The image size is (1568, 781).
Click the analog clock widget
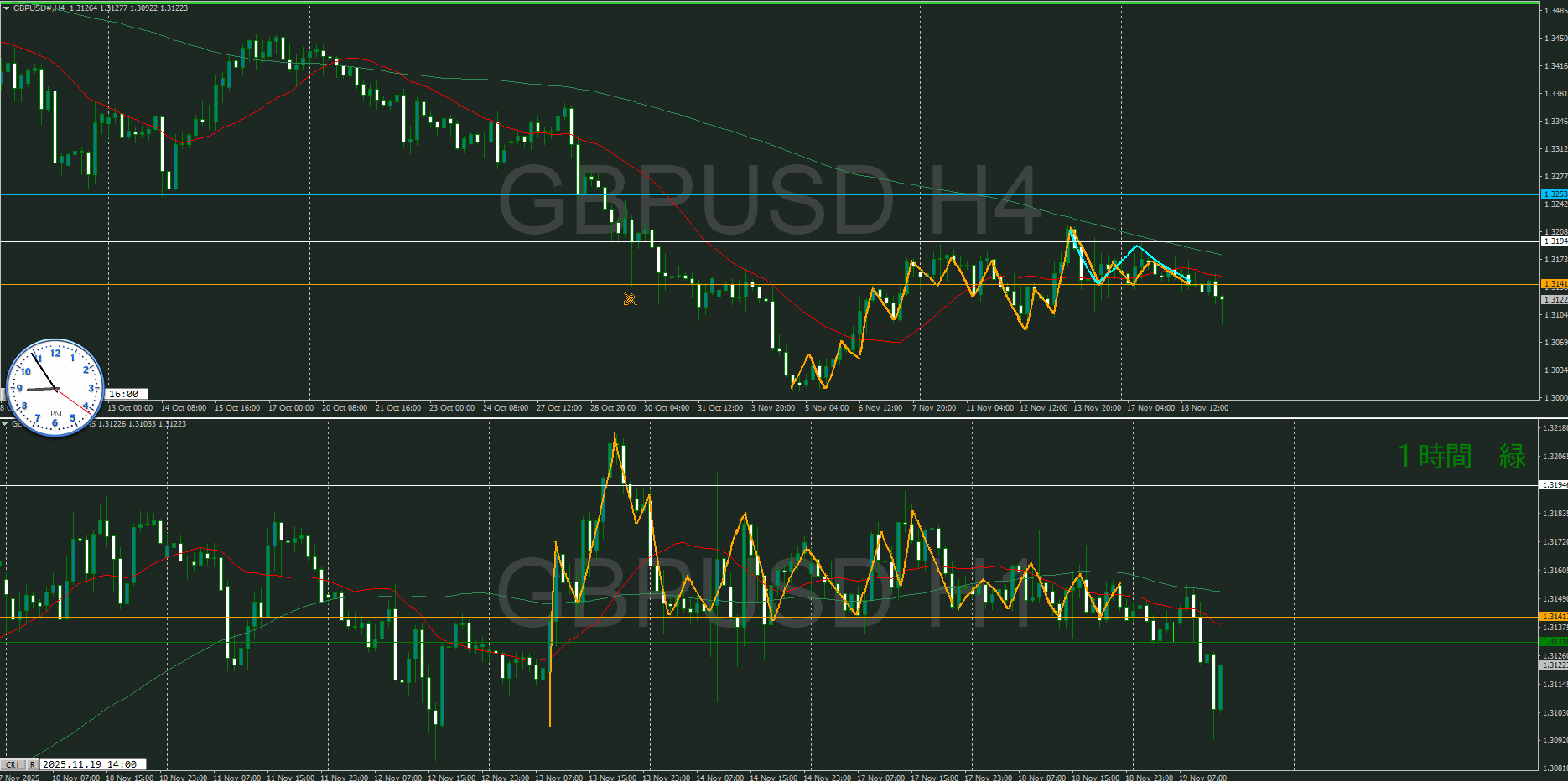[55, 388]
